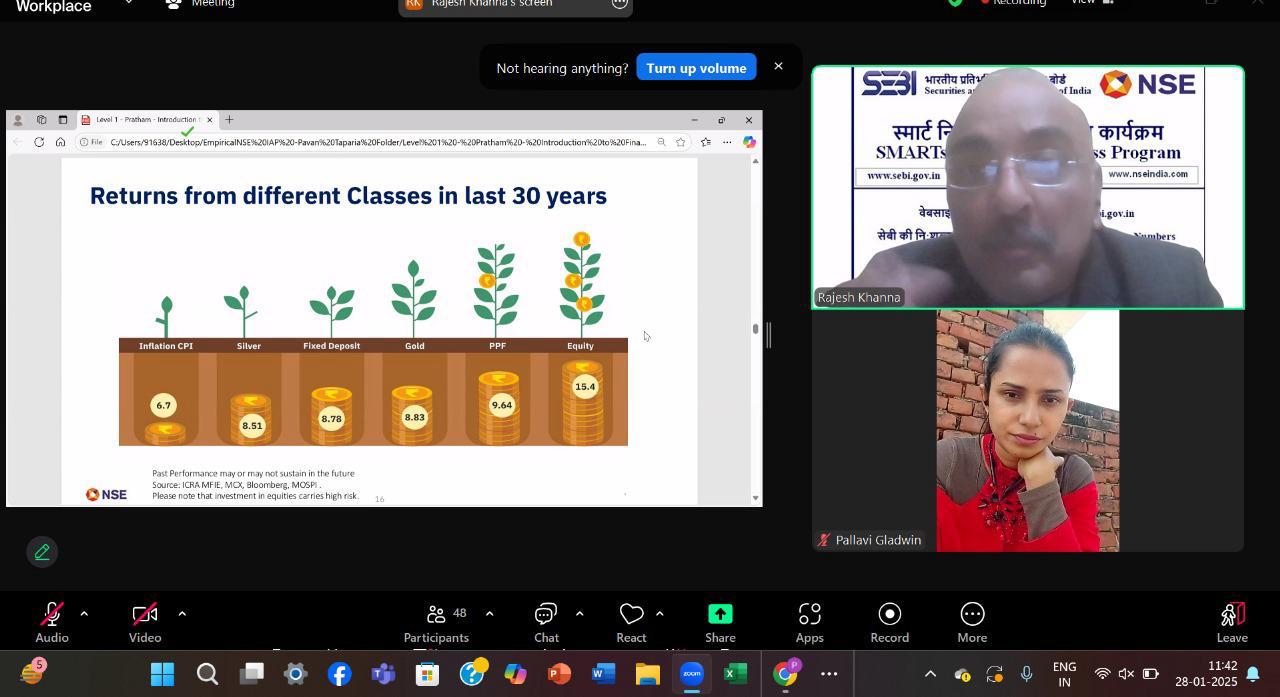Start video with the Video button
Screen dimensions: 1280x697
pos(145,622)
